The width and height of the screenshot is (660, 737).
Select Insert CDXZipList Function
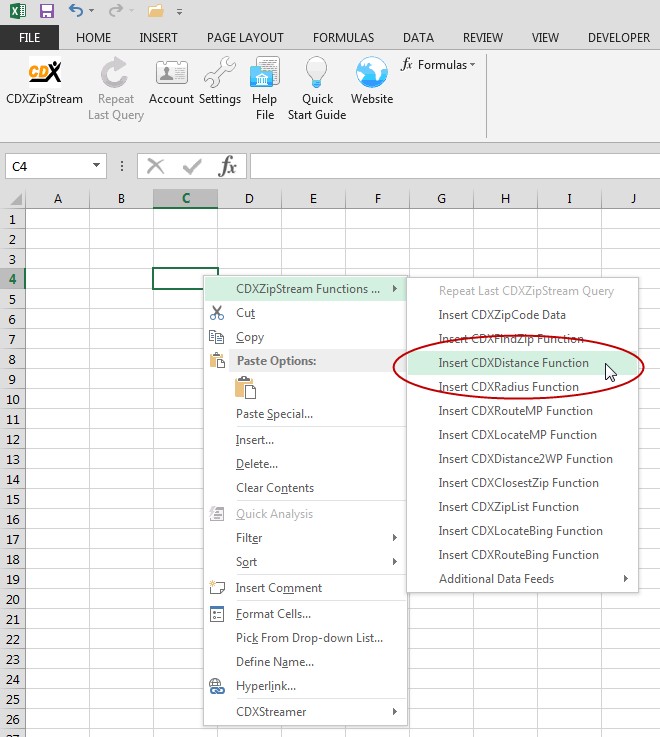coord(523,506)
